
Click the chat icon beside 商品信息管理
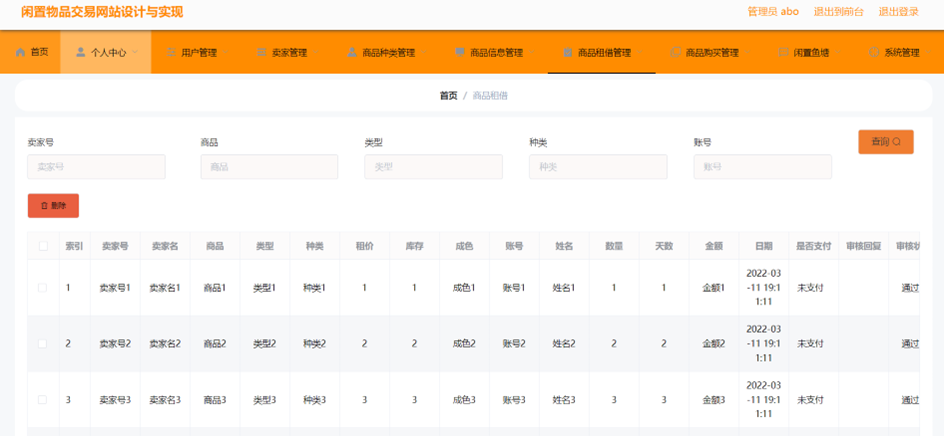pyautogui.click(x=460, y=52)
